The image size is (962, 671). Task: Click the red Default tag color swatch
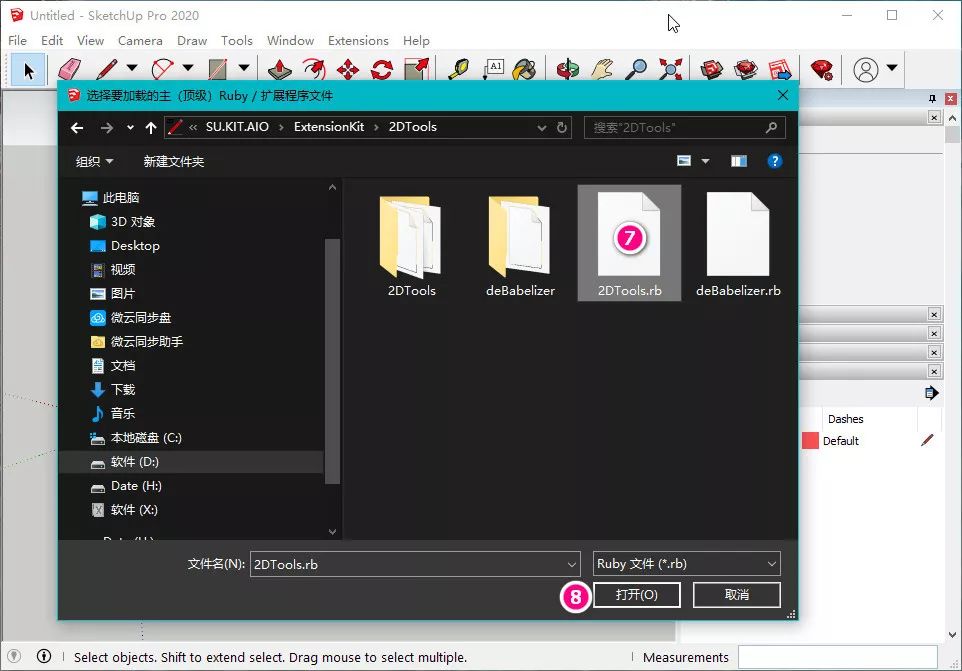click(x=810, y=441)
